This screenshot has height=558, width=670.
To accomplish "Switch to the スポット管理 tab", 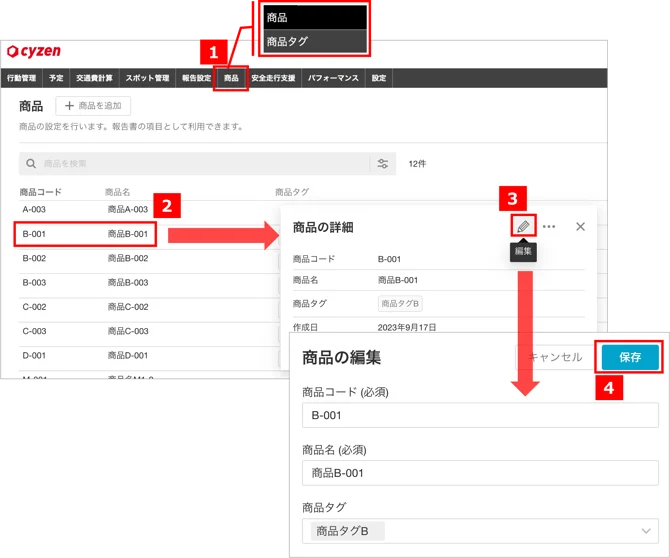I will [147, 78].
